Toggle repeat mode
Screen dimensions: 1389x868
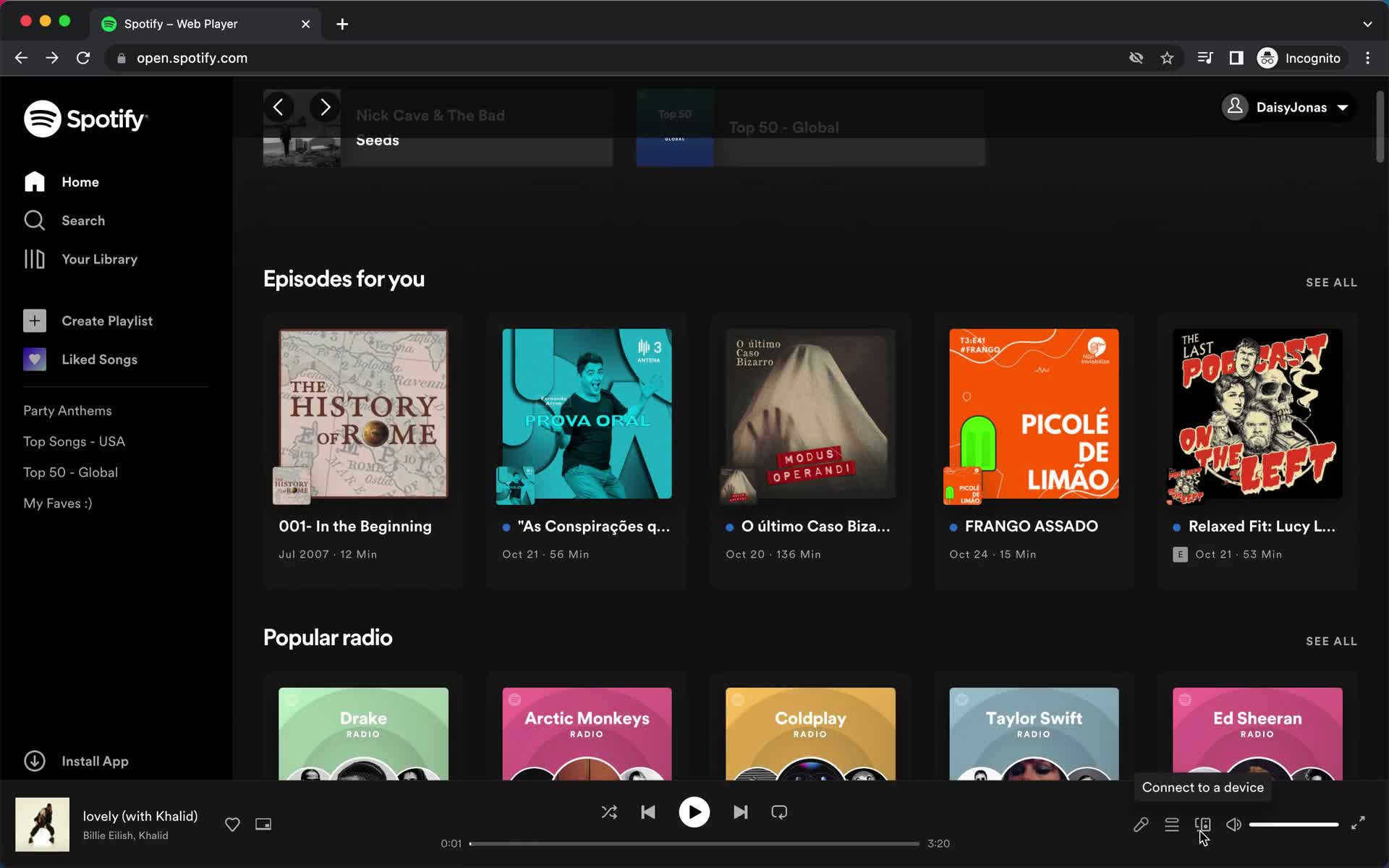[779, 812]
